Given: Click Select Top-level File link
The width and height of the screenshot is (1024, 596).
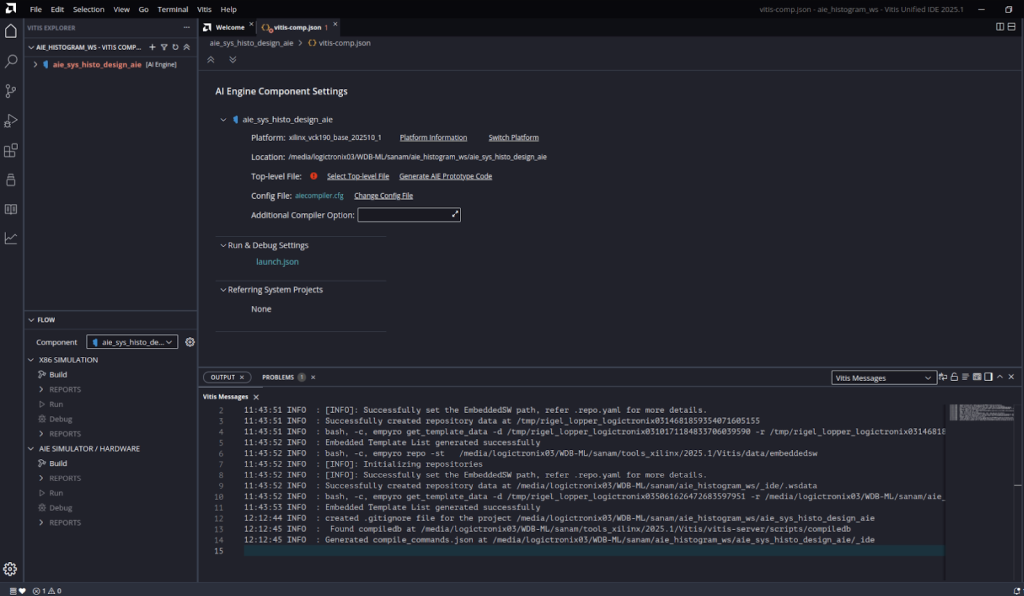Looking at the screenshot, I should (x=358, y=176).
